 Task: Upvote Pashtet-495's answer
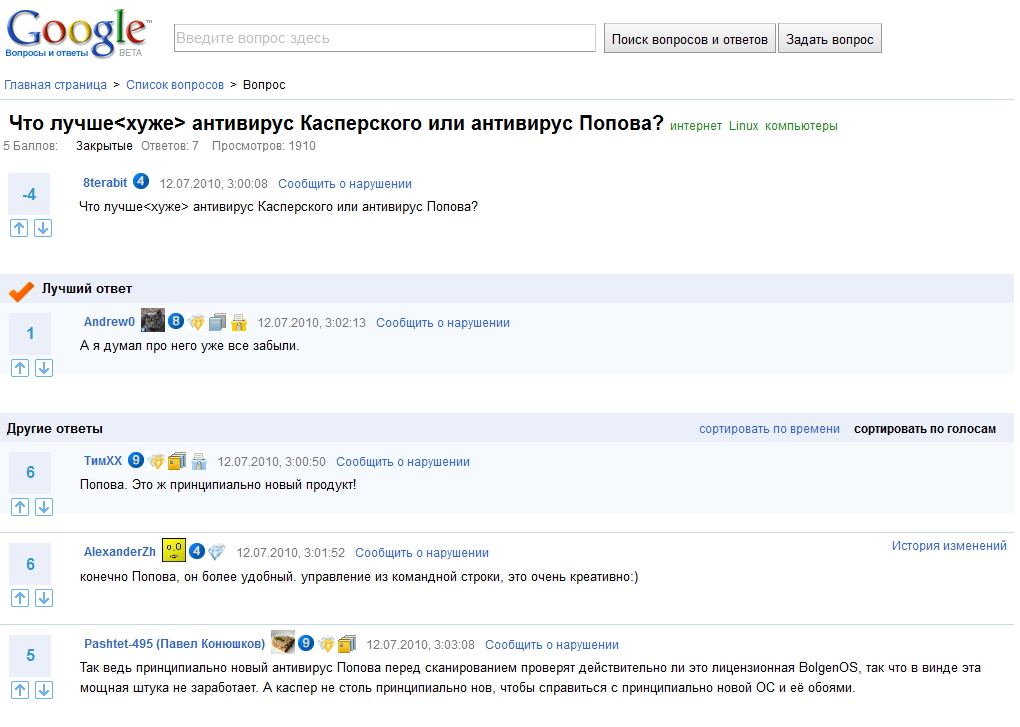(x=20, y=690)
